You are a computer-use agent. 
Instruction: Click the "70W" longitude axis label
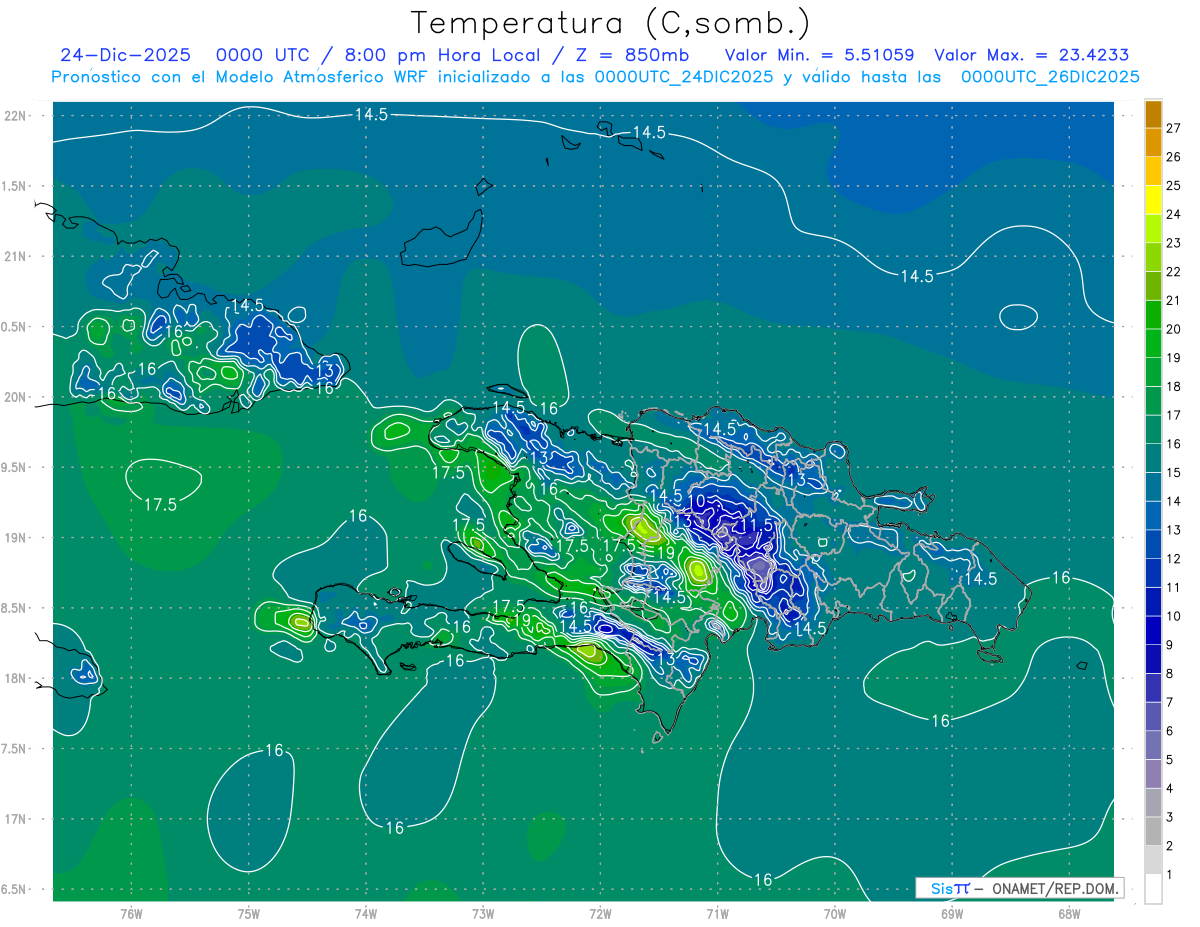[x=835, y=913]
